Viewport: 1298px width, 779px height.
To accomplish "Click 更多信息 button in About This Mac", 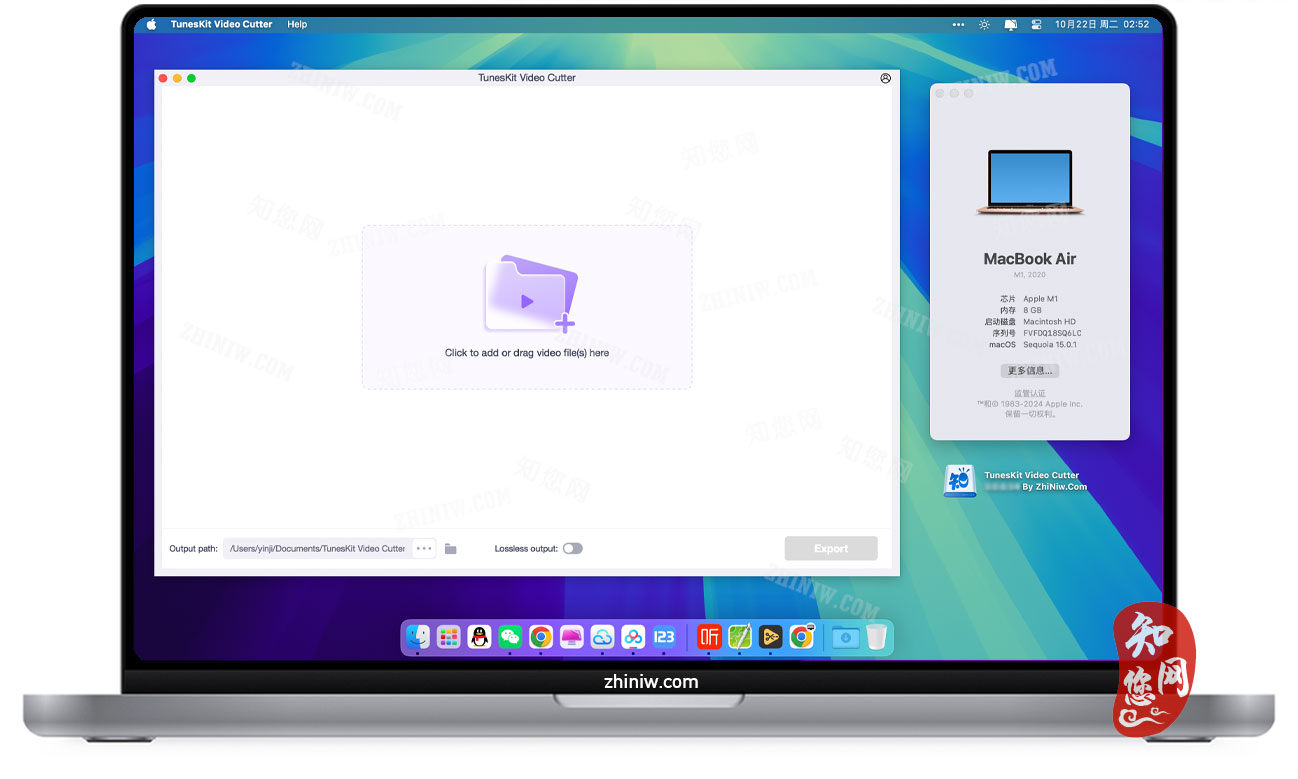I will (1030, 371).
